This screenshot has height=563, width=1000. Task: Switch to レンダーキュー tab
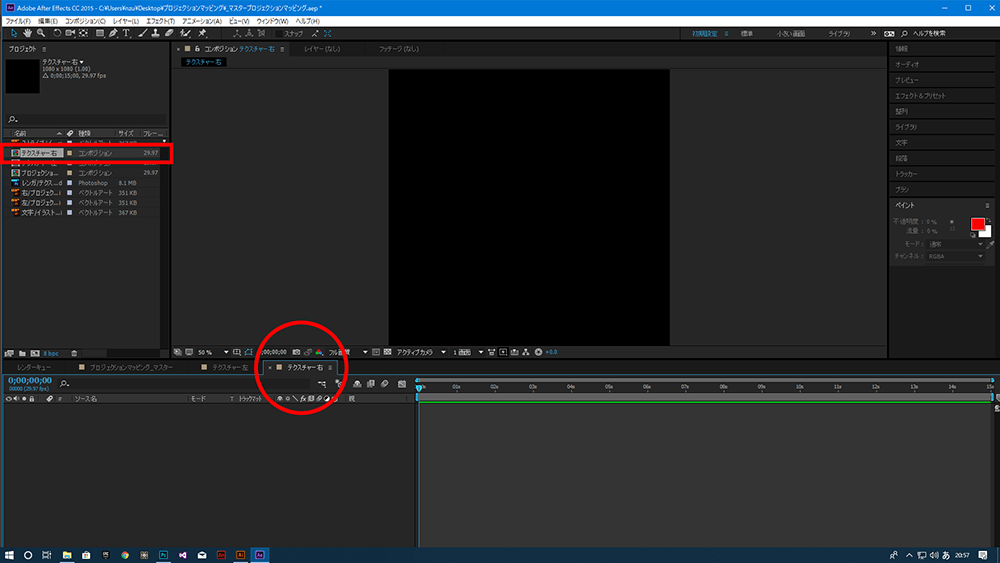pyautogui.click(x=34, y=367)
